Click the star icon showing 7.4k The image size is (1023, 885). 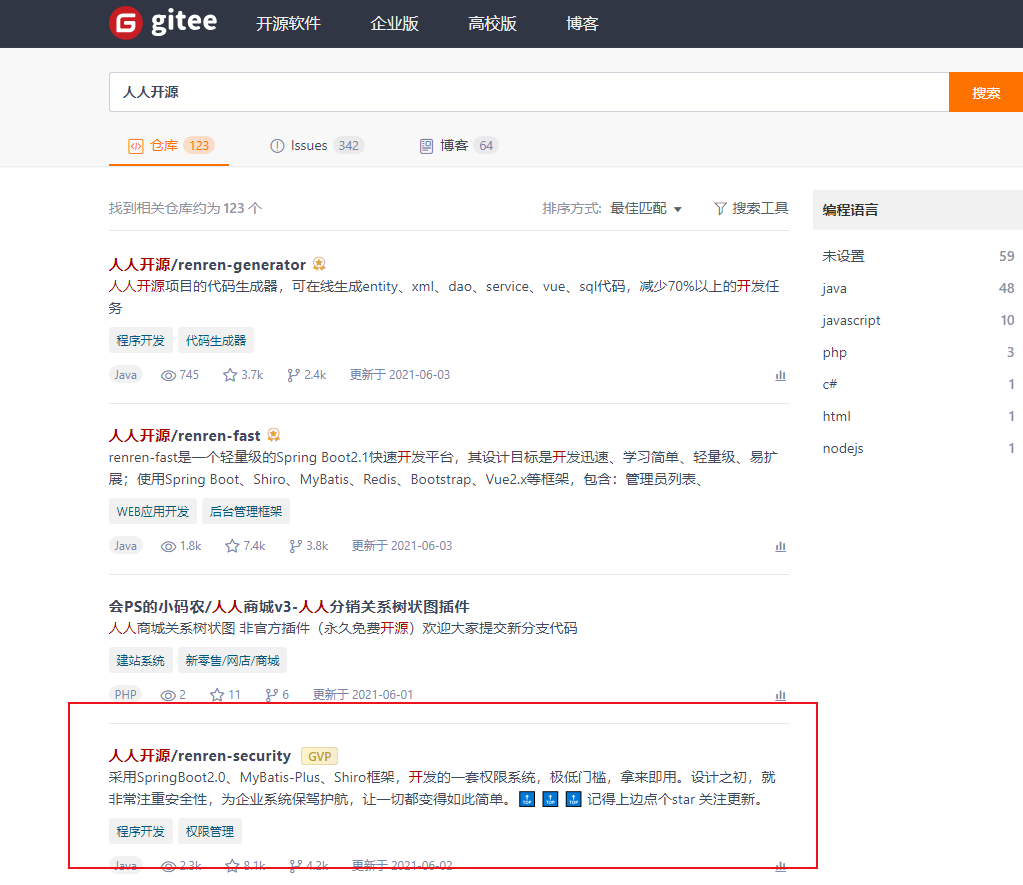(x=232, y=546)
